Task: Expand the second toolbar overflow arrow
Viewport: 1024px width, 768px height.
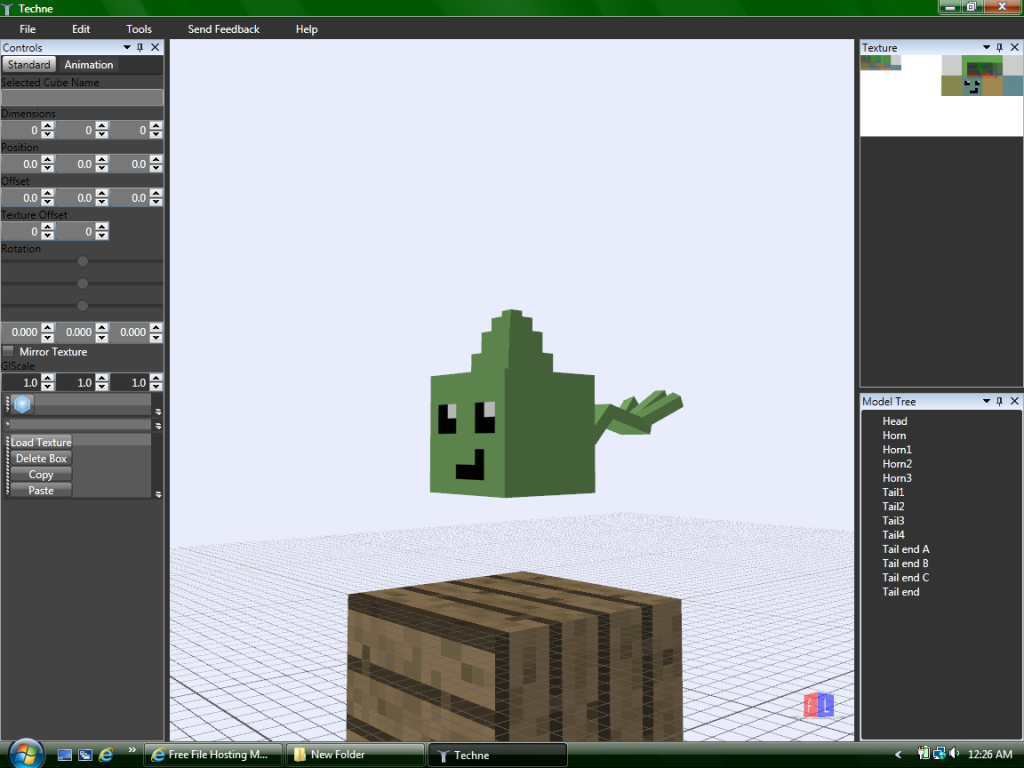Action: 158,425
